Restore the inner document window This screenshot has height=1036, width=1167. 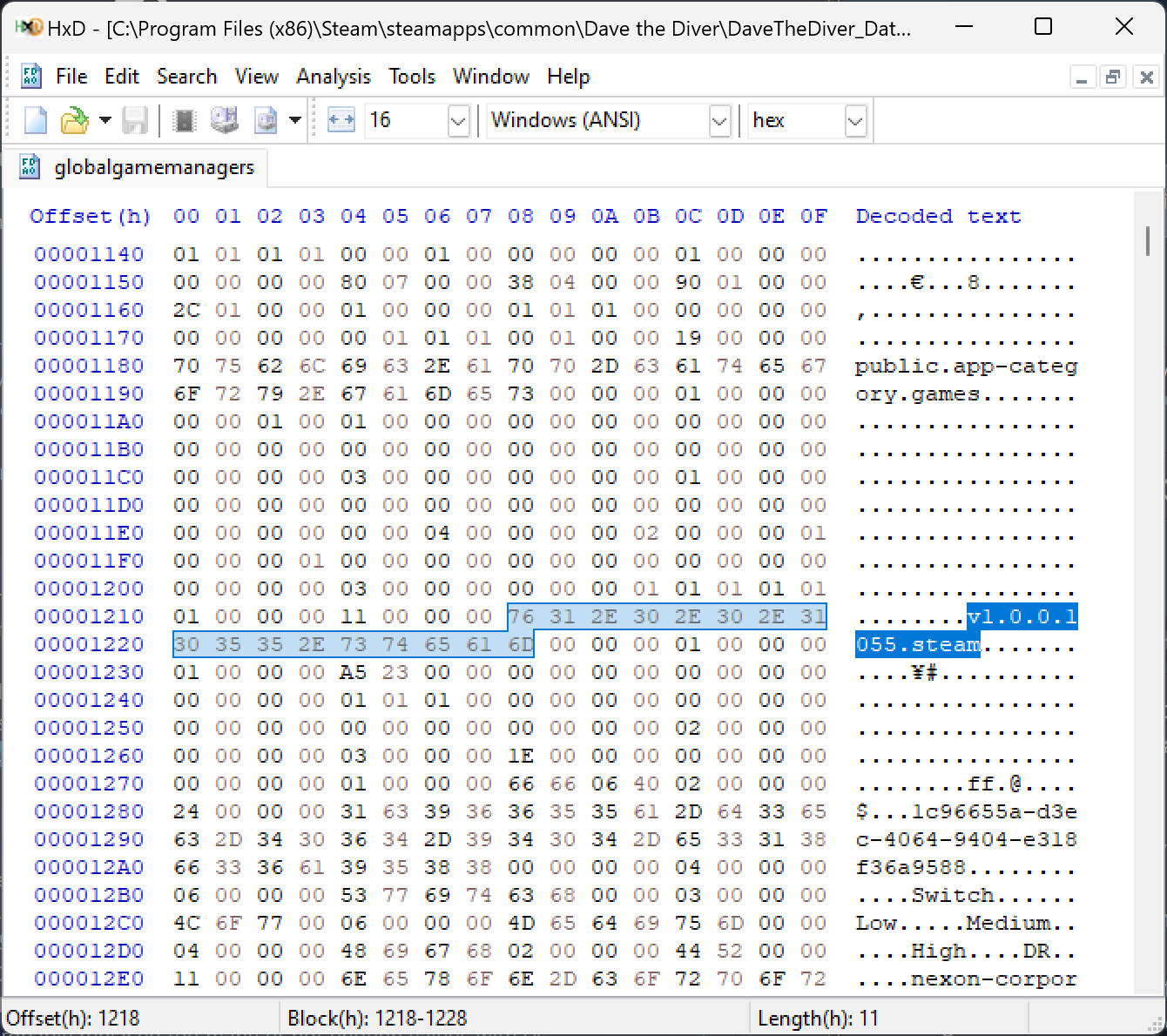[x=1113, y=77]
